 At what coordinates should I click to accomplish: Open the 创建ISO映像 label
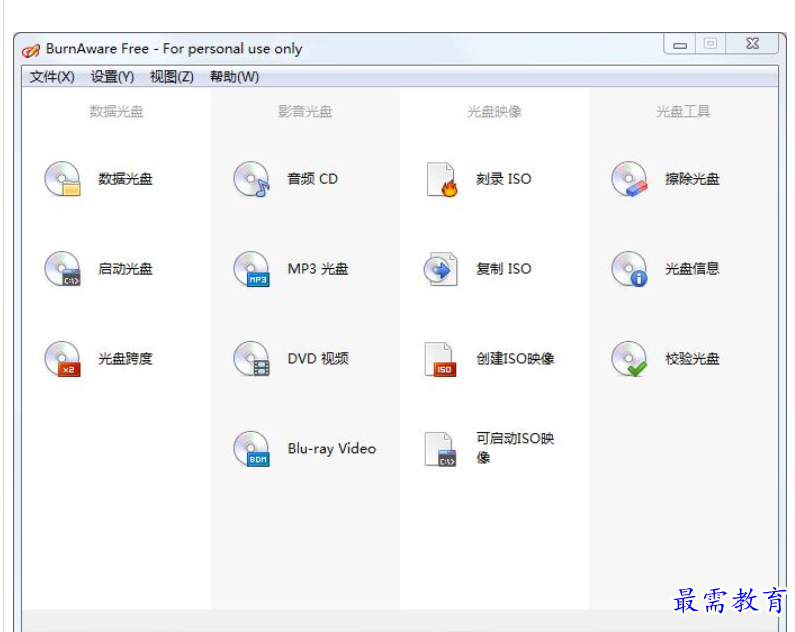[x=515, y=358]
